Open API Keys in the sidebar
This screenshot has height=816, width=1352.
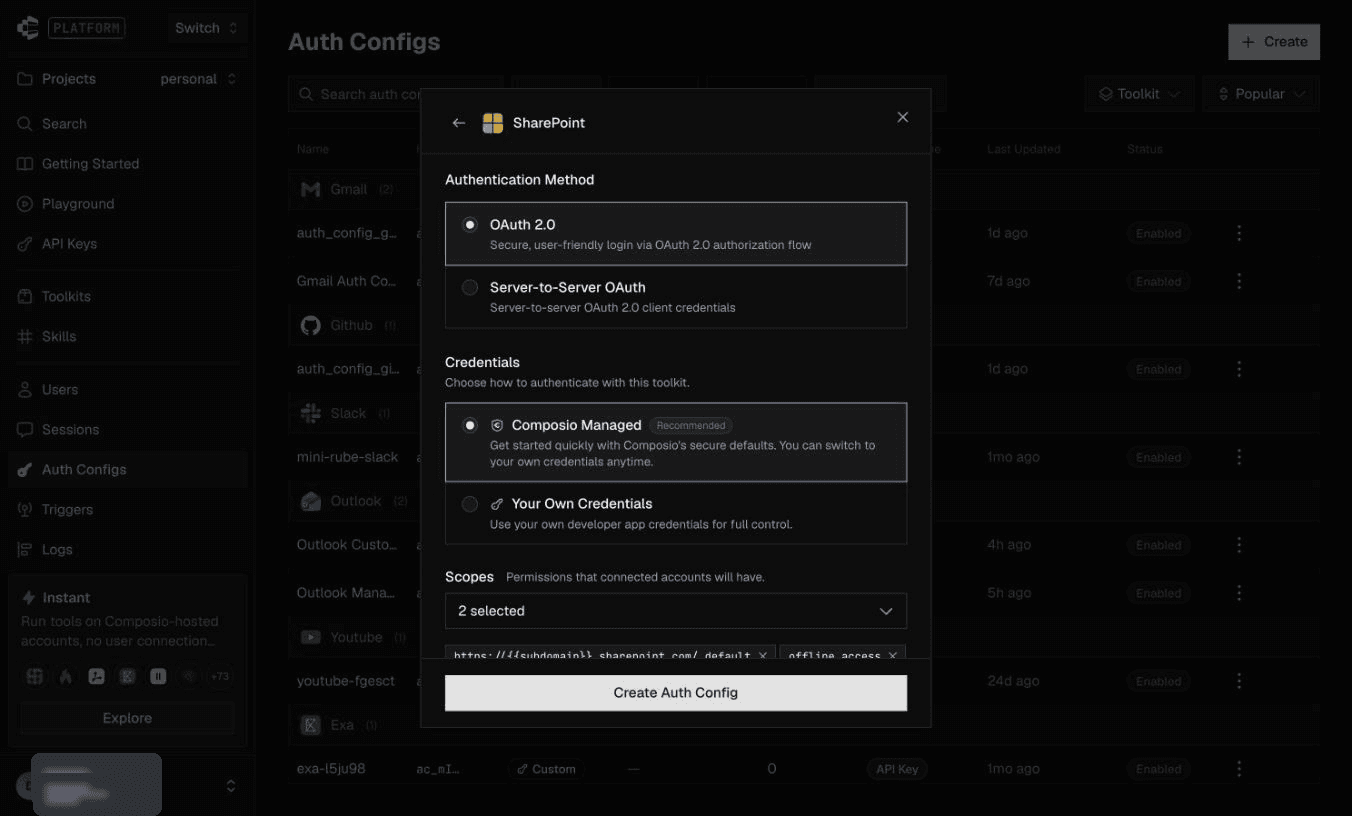click(127, 244)
